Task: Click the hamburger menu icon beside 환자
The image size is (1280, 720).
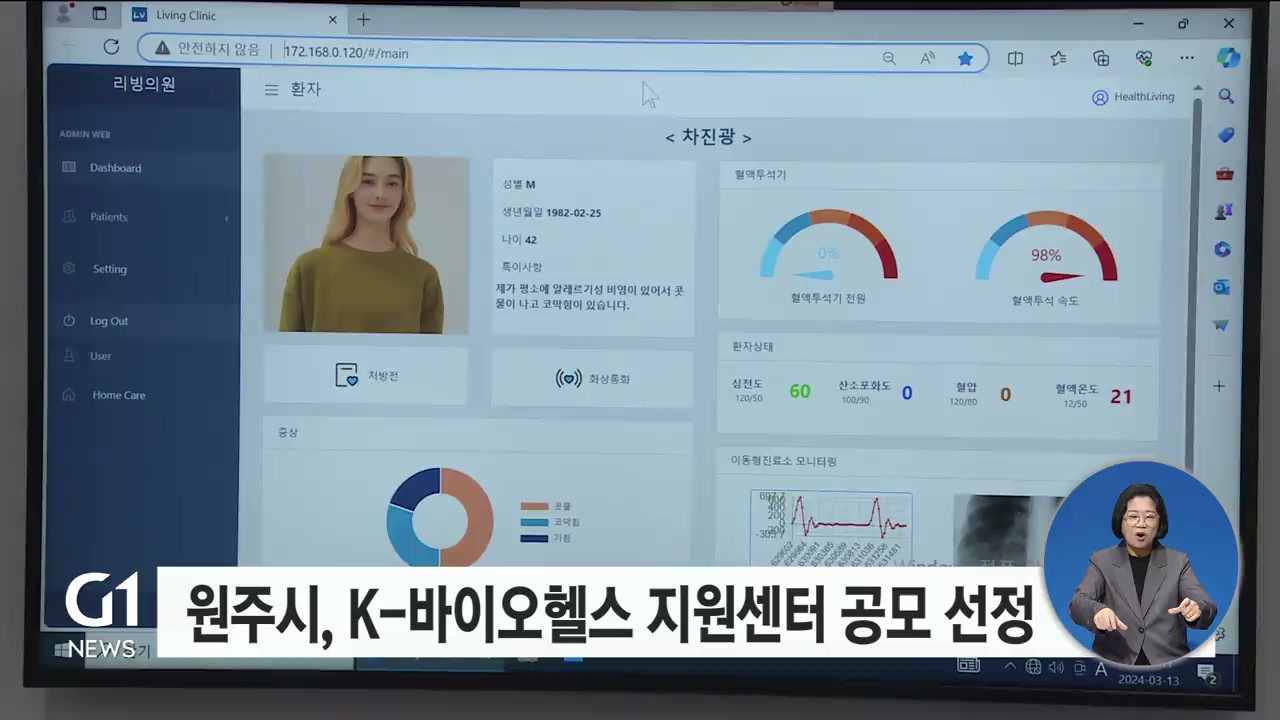Action: (271, 90)
